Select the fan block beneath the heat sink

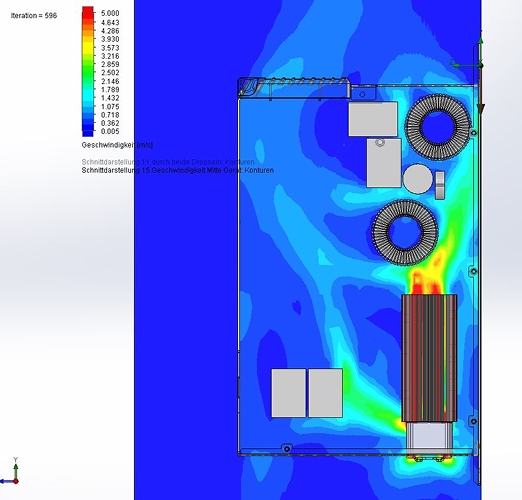tap(429, 438)
